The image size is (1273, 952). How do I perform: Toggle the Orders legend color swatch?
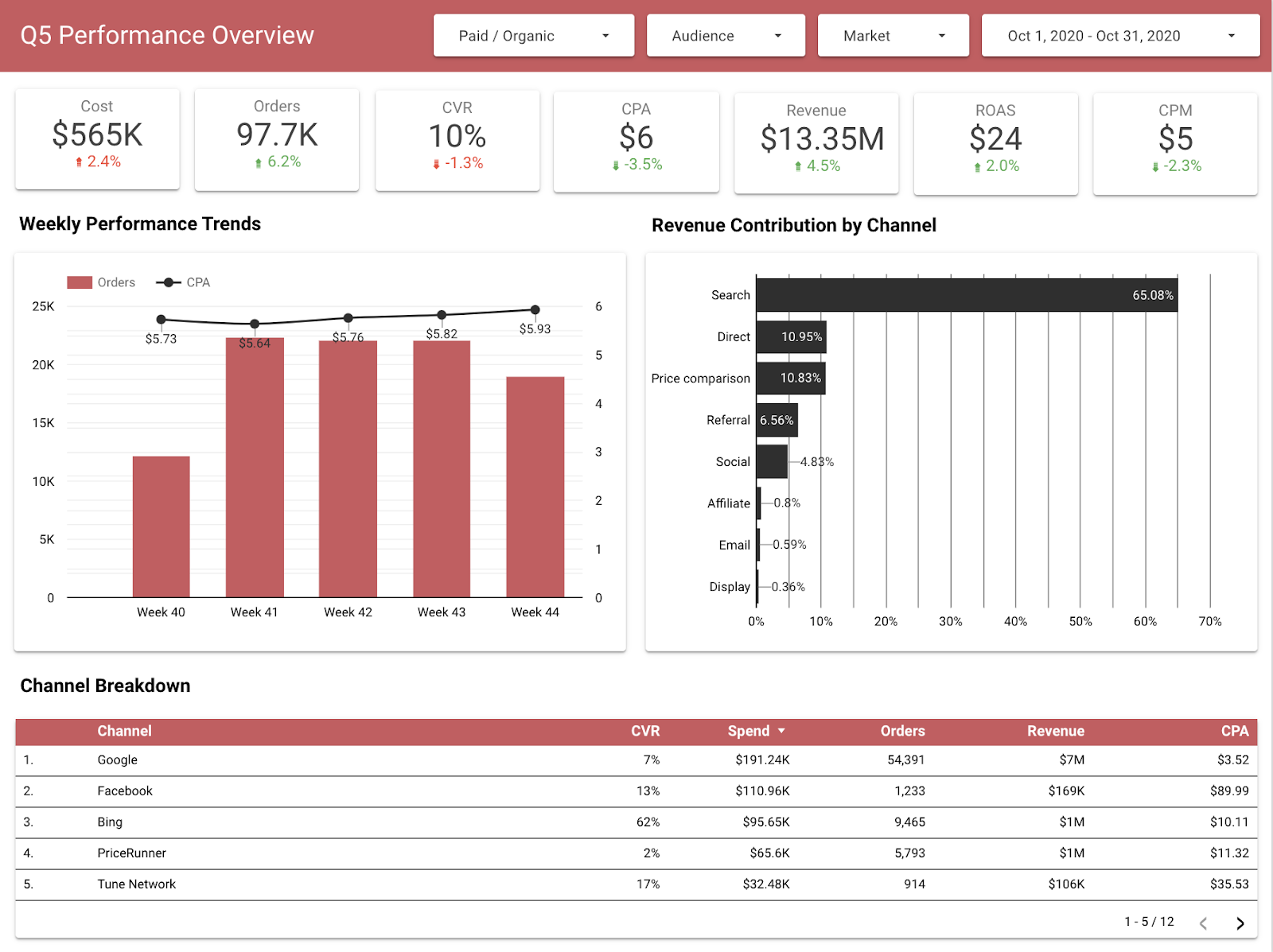[x=80, y=282]
